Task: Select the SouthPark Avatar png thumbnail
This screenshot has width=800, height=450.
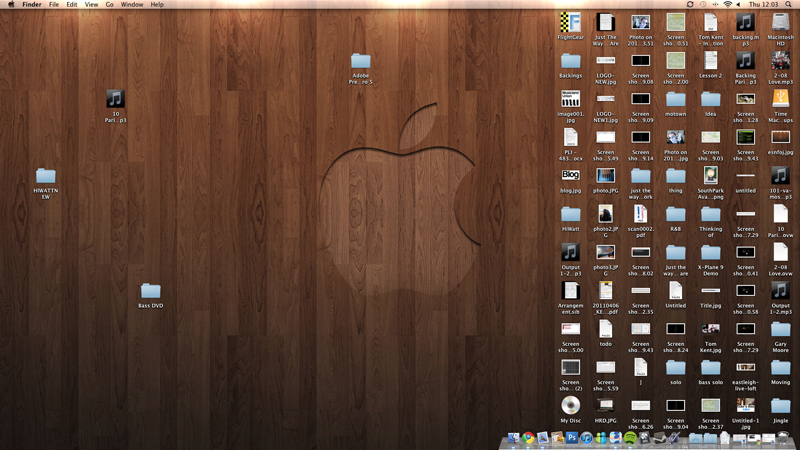Action: pos(711,176)
